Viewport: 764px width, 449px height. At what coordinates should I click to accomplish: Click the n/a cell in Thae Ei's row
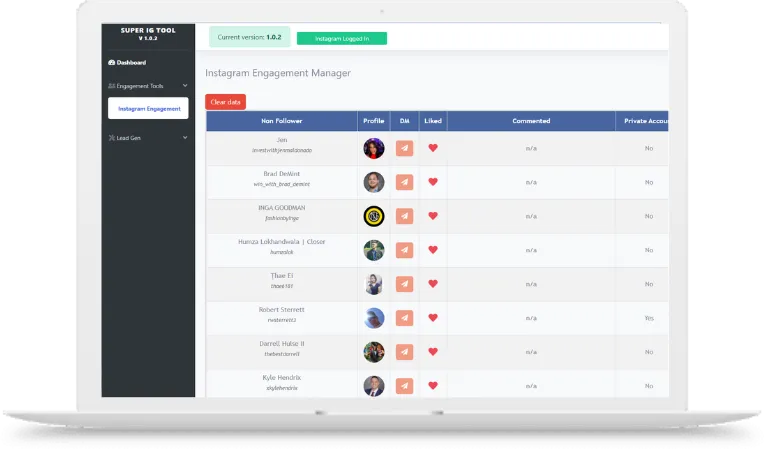point(531,284)
